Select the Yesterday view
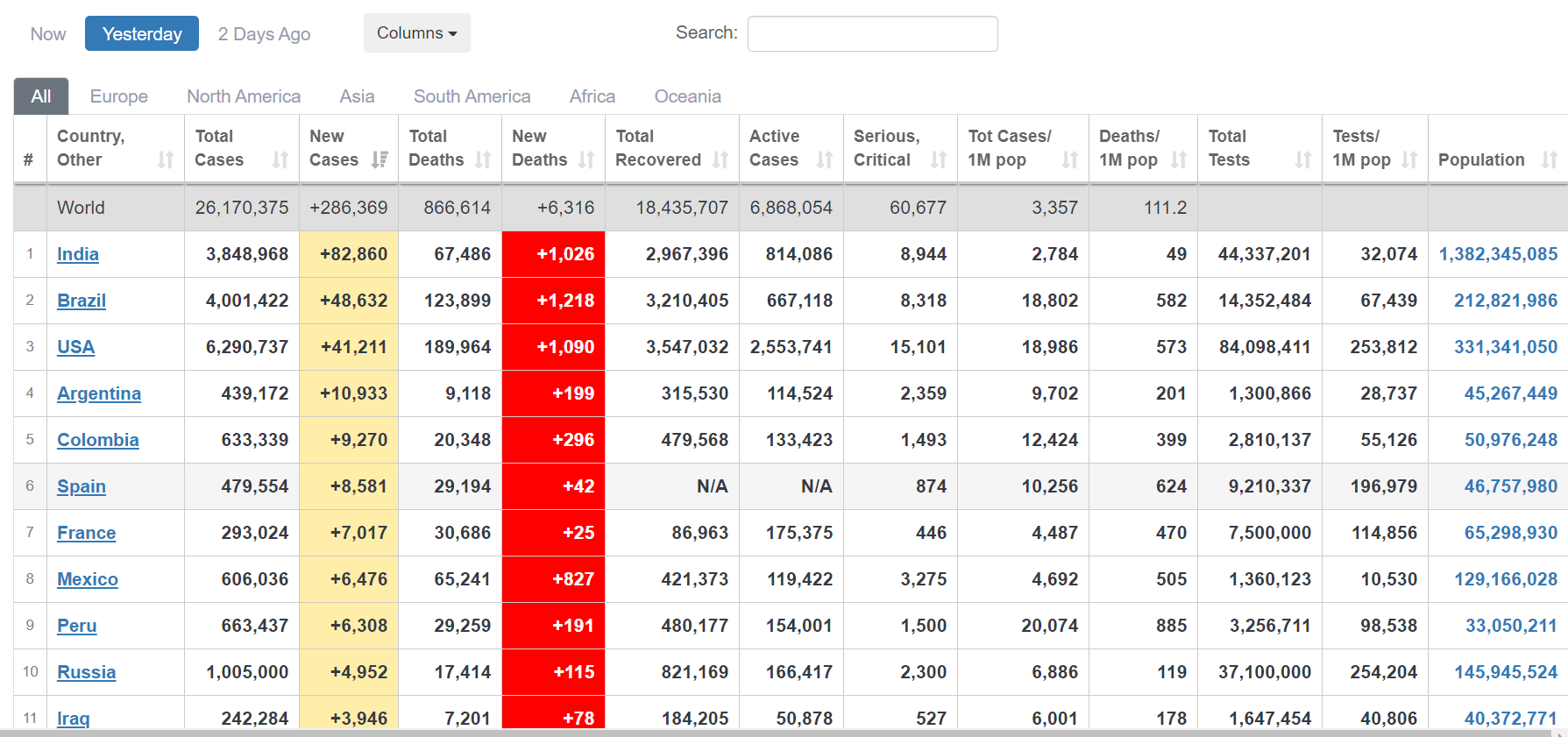Viewport: 1568px width, 737px height. coord(142,34)
